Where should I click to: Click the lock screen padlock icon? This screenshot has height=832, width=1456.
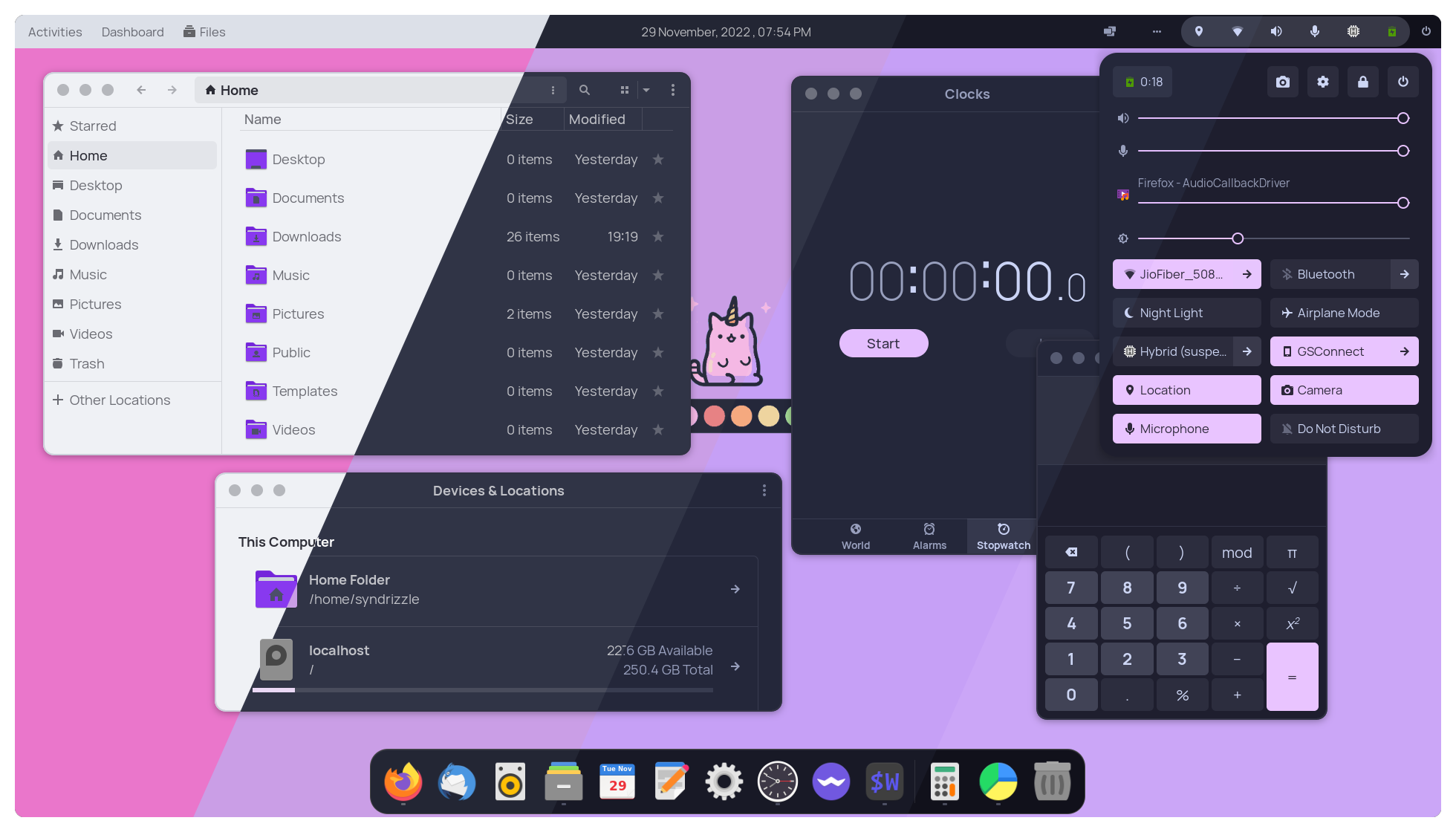click(1362, 82)
